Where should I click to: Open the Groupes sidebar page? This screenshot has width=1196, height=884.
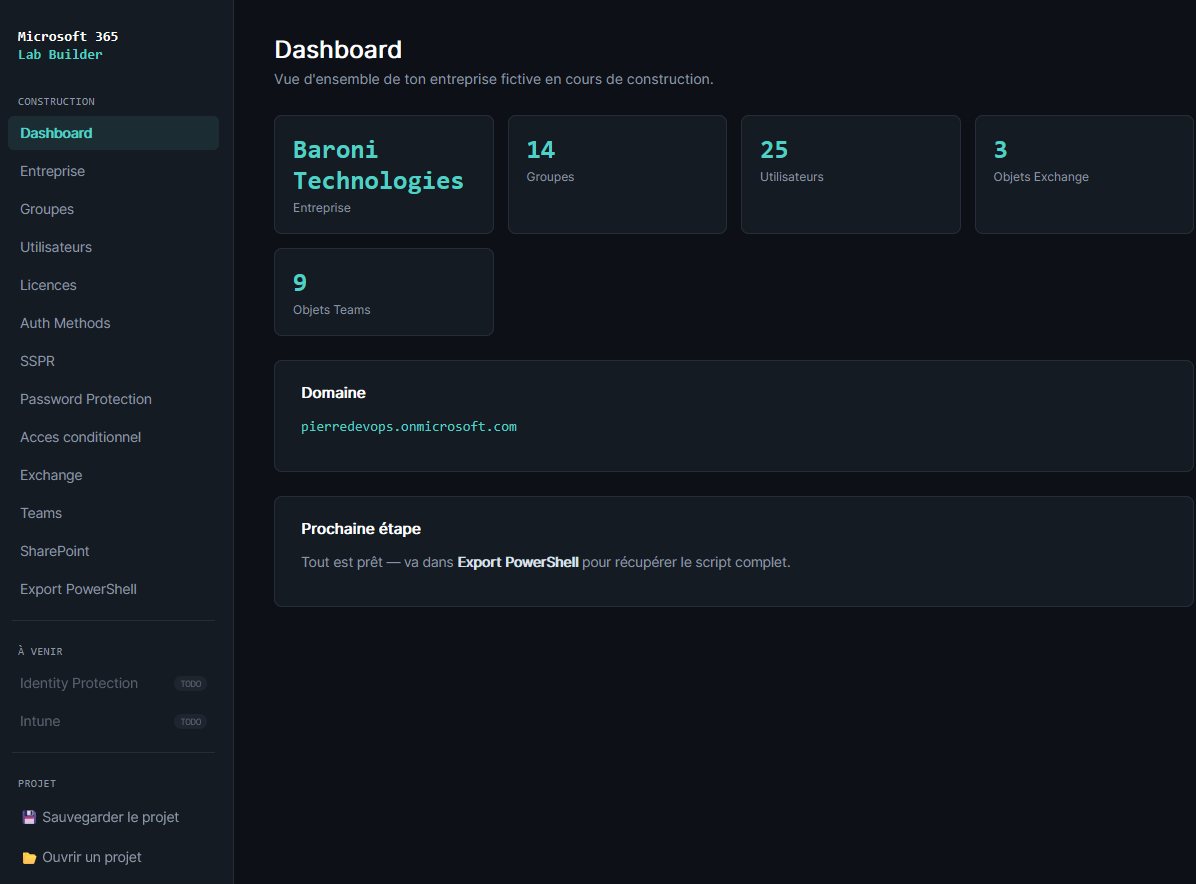click(114, 209)
